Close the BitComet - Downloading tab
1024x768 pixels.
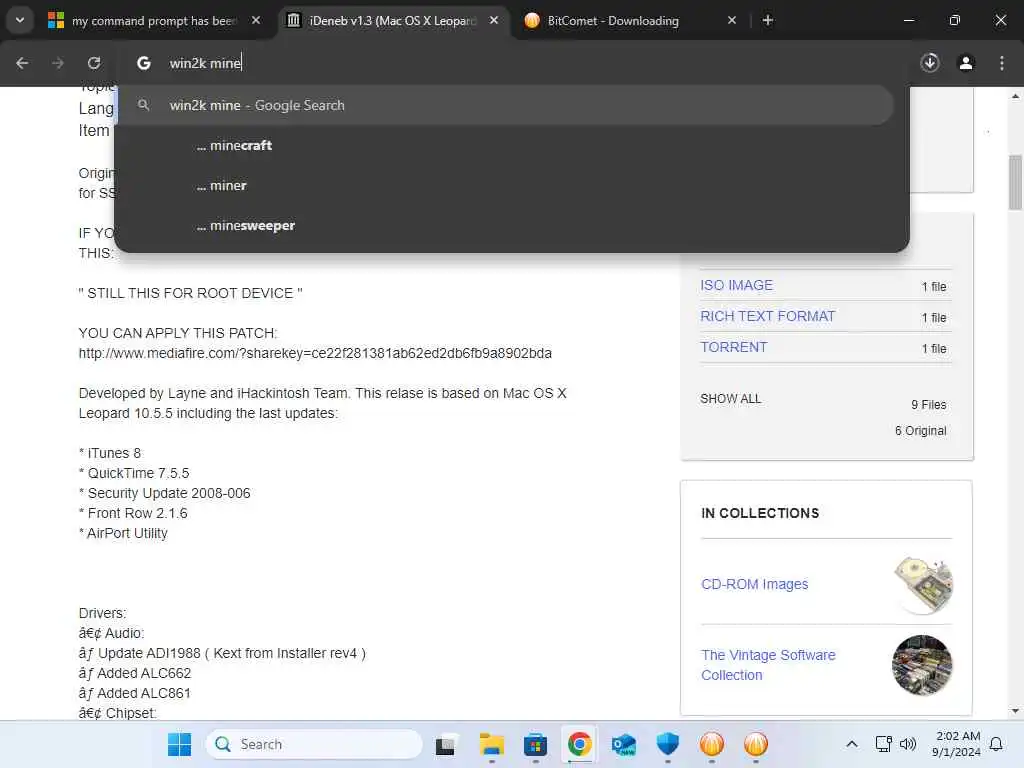732,21
